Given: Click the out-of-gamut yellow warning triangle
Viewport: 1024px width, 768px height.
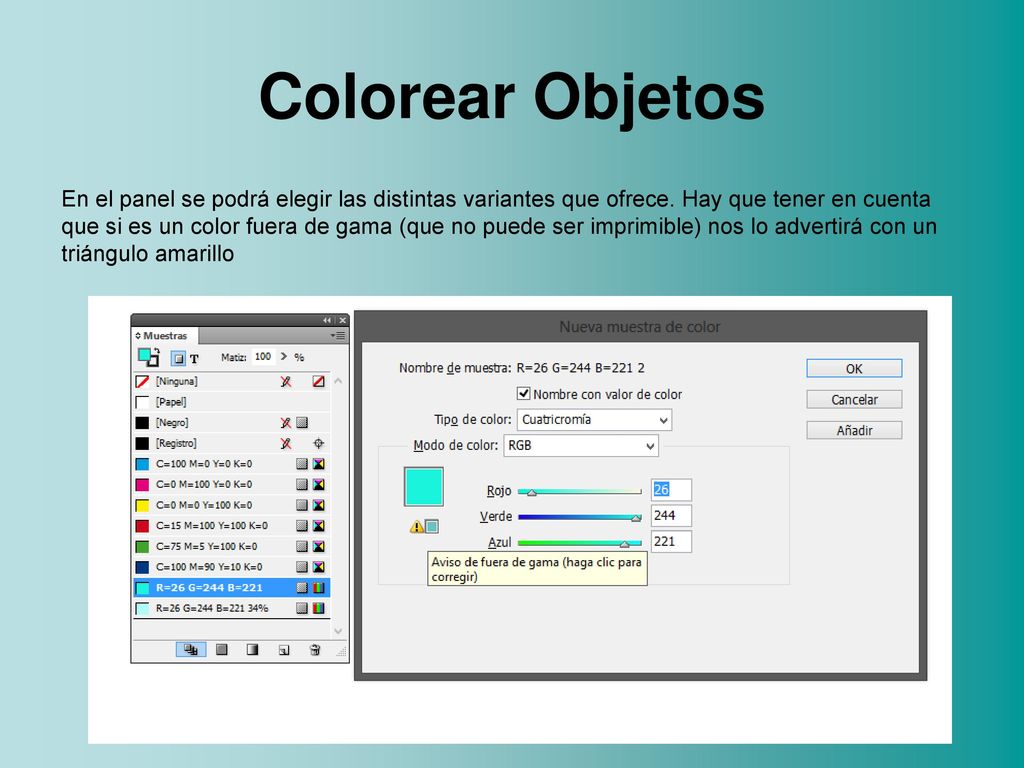Looking at the screenshot, I should click(x=416, y=526).
